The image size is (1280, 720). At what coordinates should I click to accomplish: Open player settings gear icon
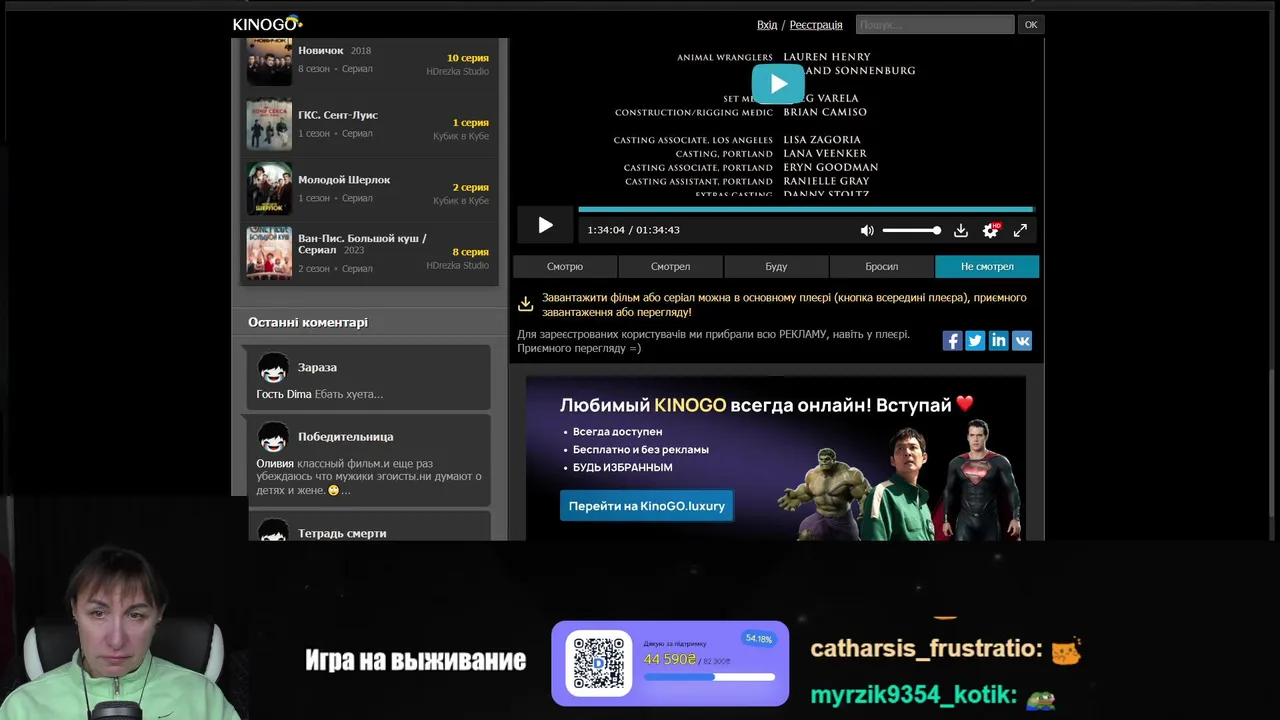990,230
